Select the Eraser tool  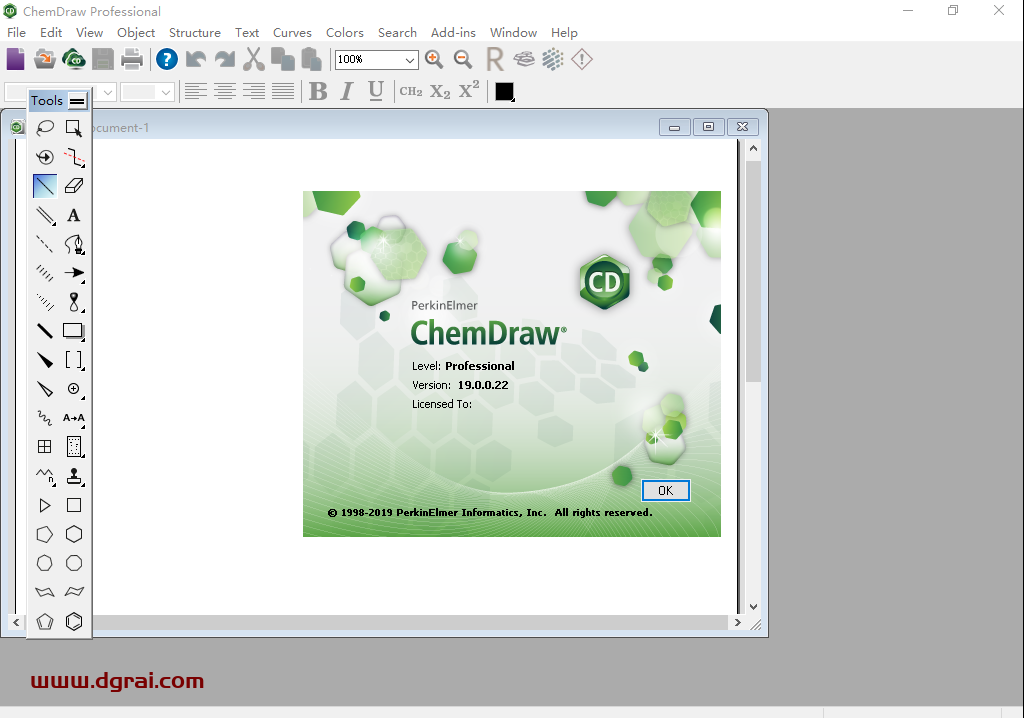(x=74, y=186)
